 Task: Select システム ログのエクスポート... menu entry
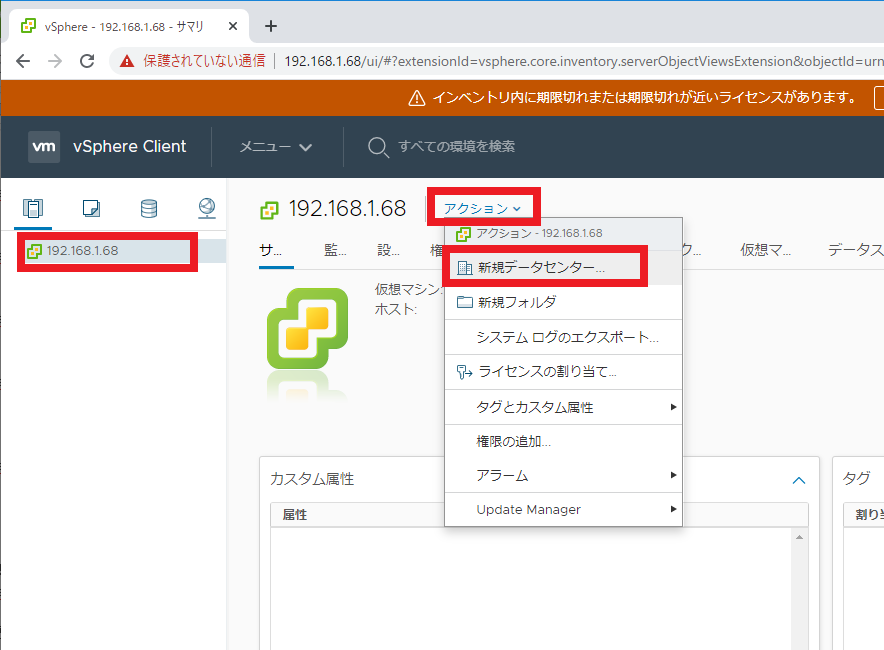(x=563, y=337)
